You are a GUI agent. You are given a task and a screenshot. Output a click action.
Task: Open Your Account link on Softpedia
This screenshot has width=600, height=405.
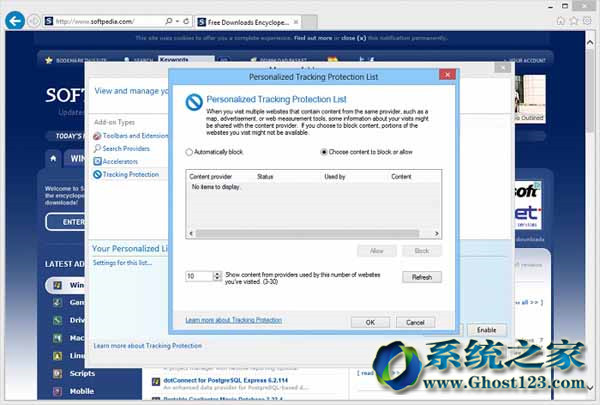pyautogui.click(x=527, y=60)
